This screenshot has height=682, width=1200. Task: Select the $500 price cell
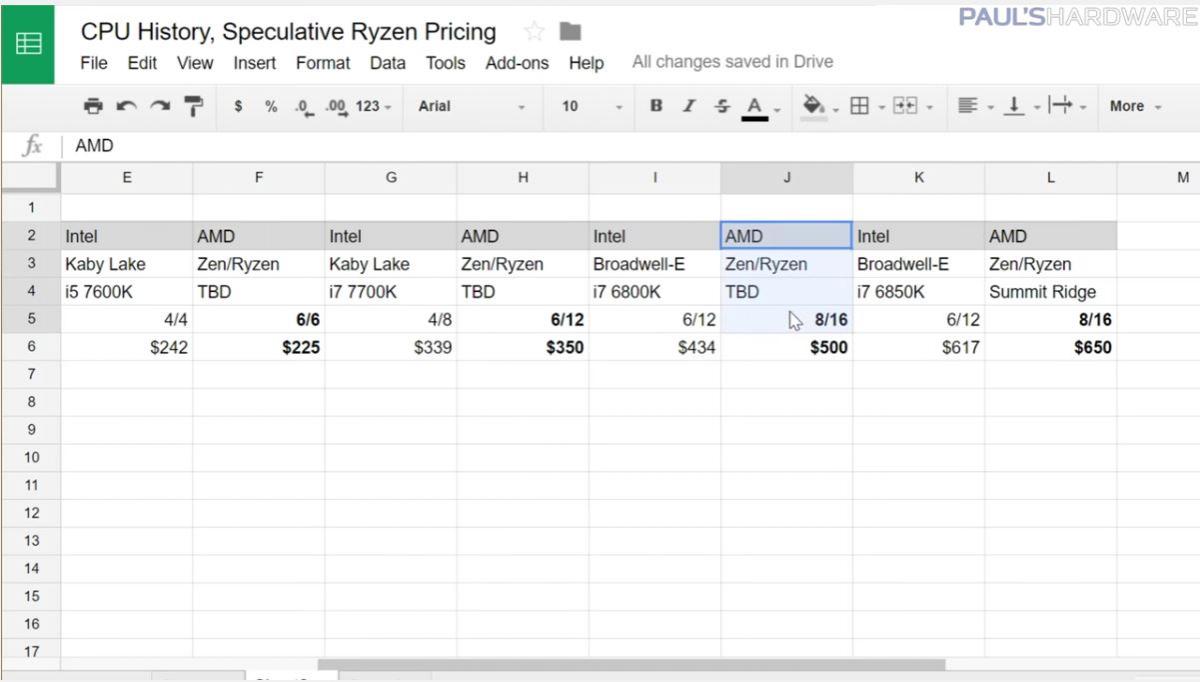coord(787,348)
